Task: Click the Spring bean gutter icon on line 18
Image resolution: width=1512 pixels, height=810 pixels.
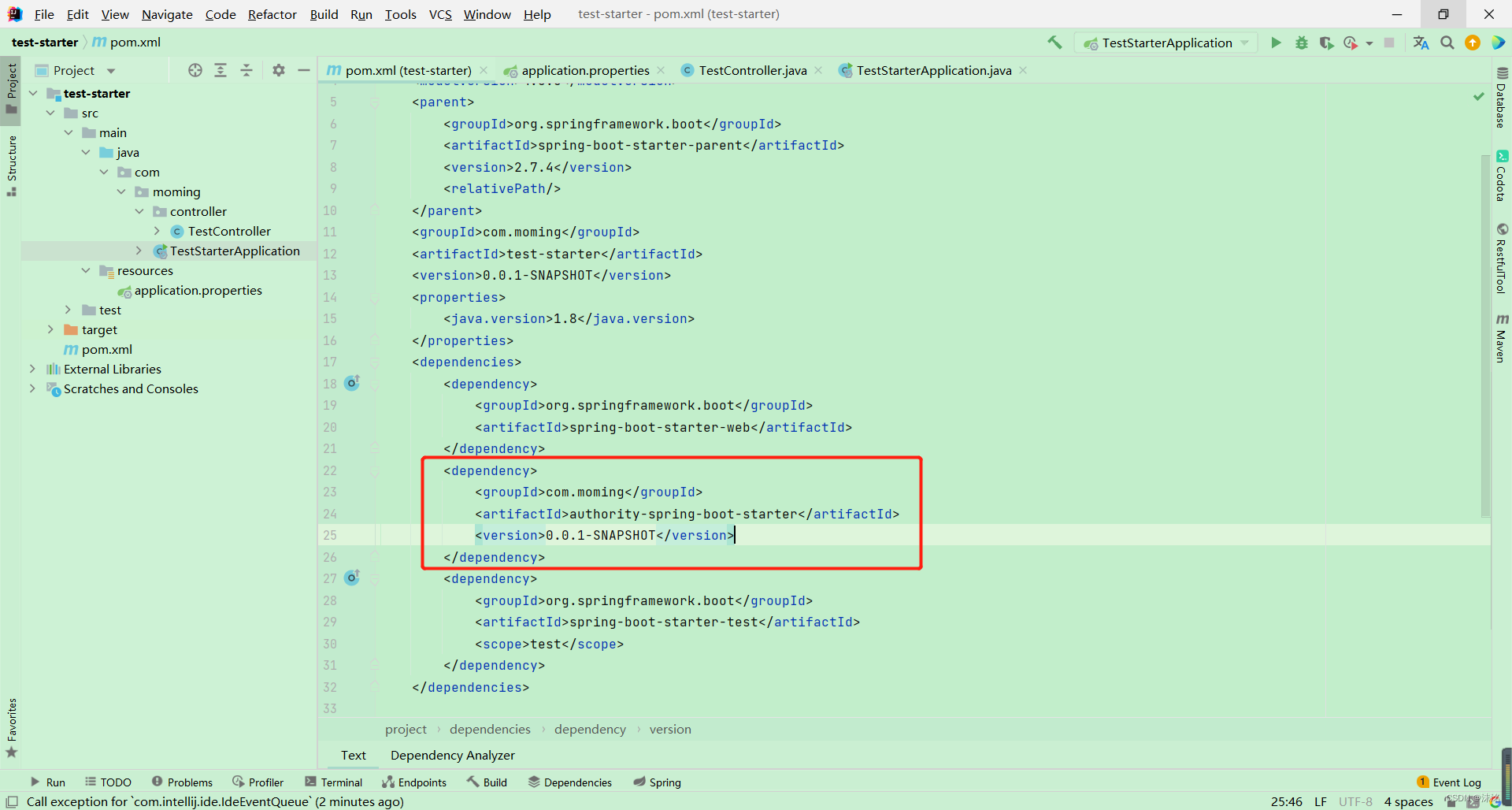Action: (x=352, y=383)
